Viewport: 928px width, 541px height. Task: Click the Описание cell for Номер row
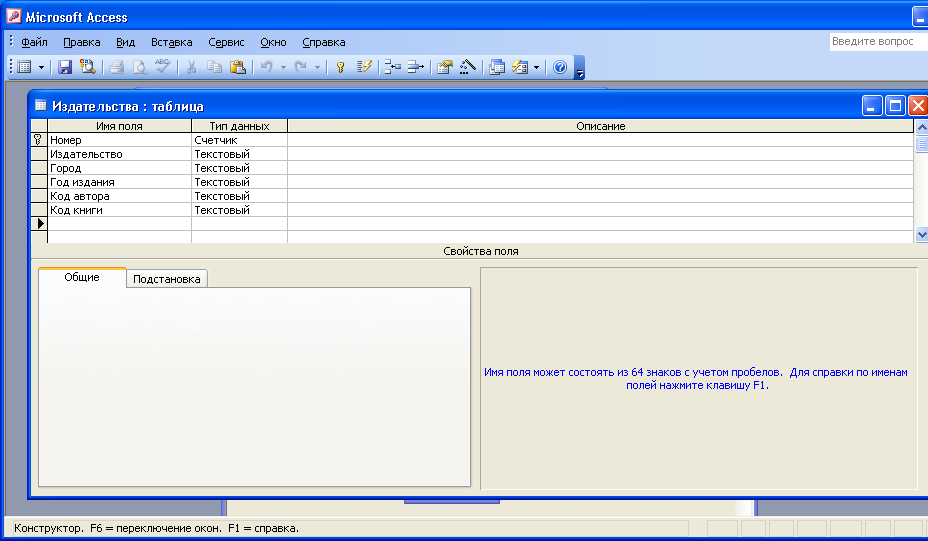point(601,140)
